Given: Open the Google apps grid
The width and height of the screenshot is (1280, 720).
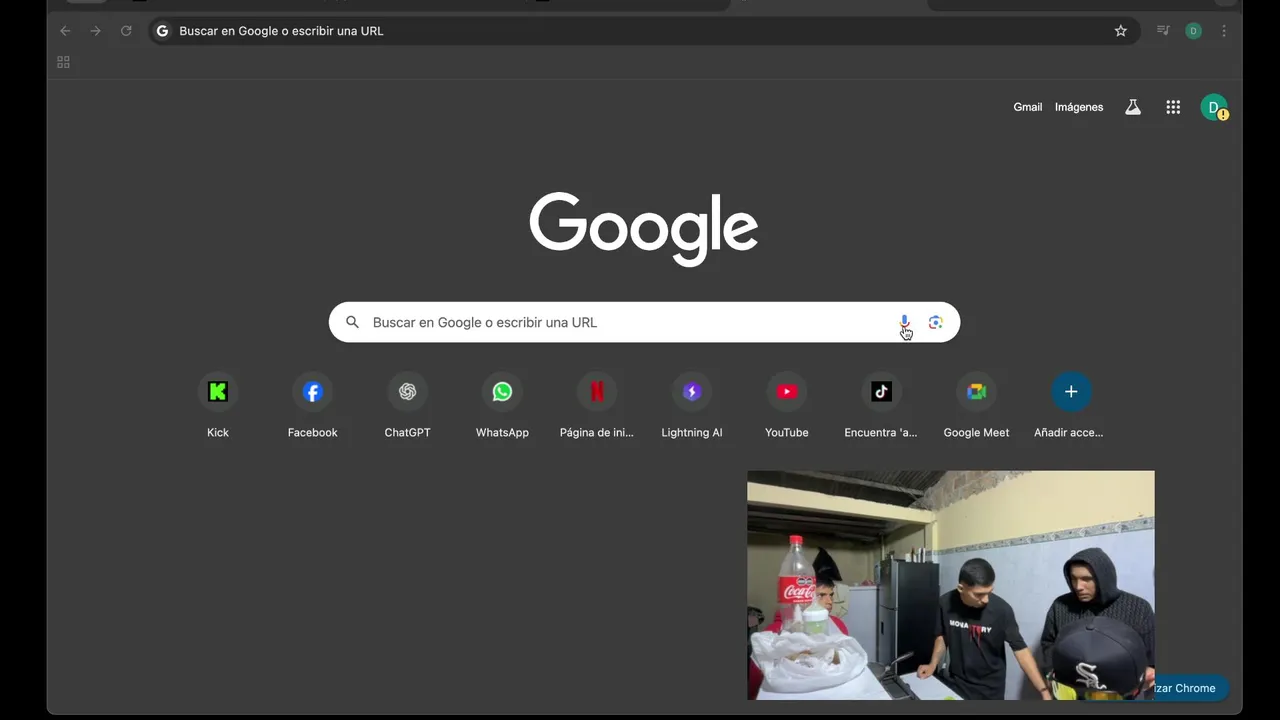Looking at the screenshot, I should [1173, 107].
